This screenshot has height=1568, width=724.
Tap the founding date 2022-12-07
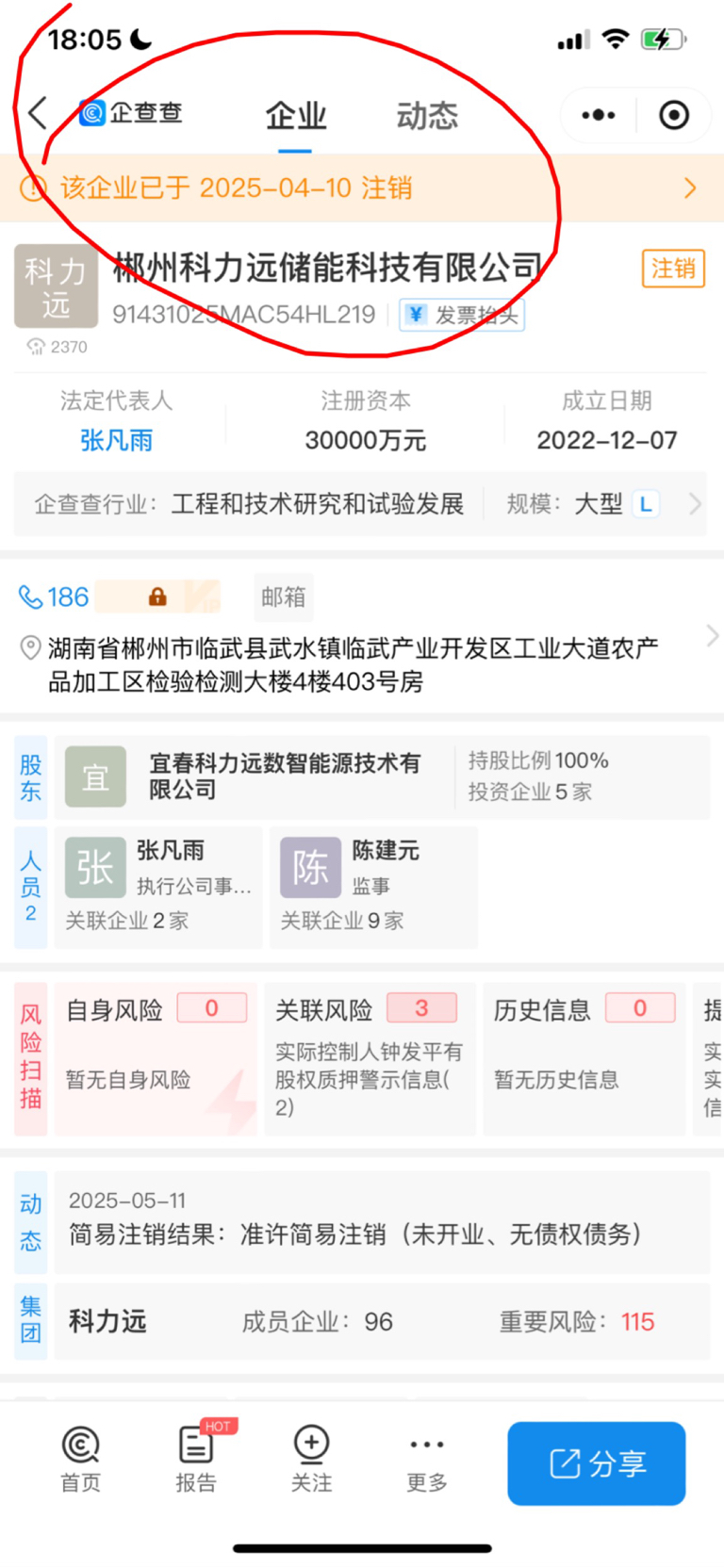(x=607, y=440)
